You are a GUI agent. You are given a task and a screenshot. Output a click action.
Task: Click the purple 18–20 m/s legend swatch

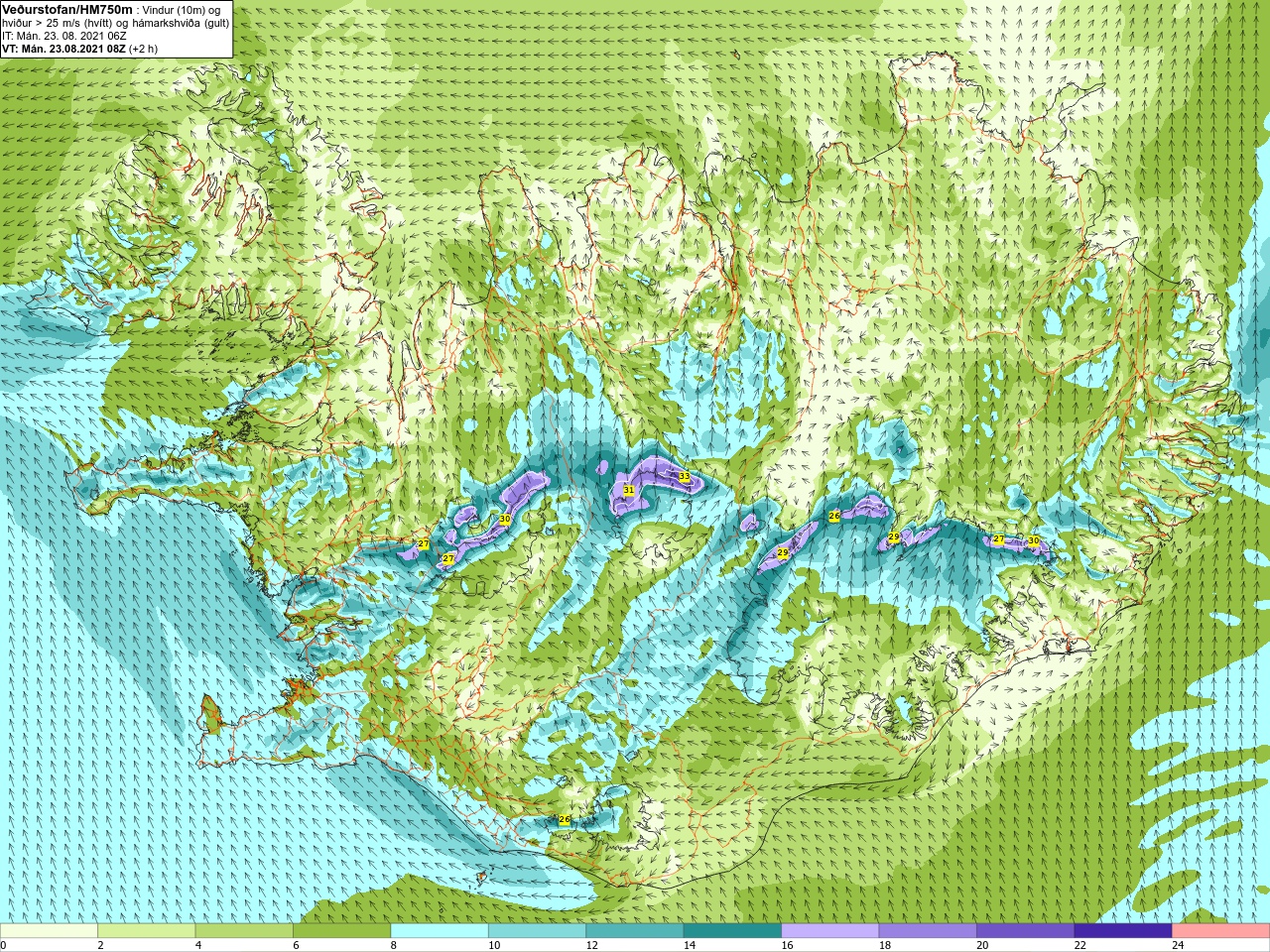pos(928,931)
